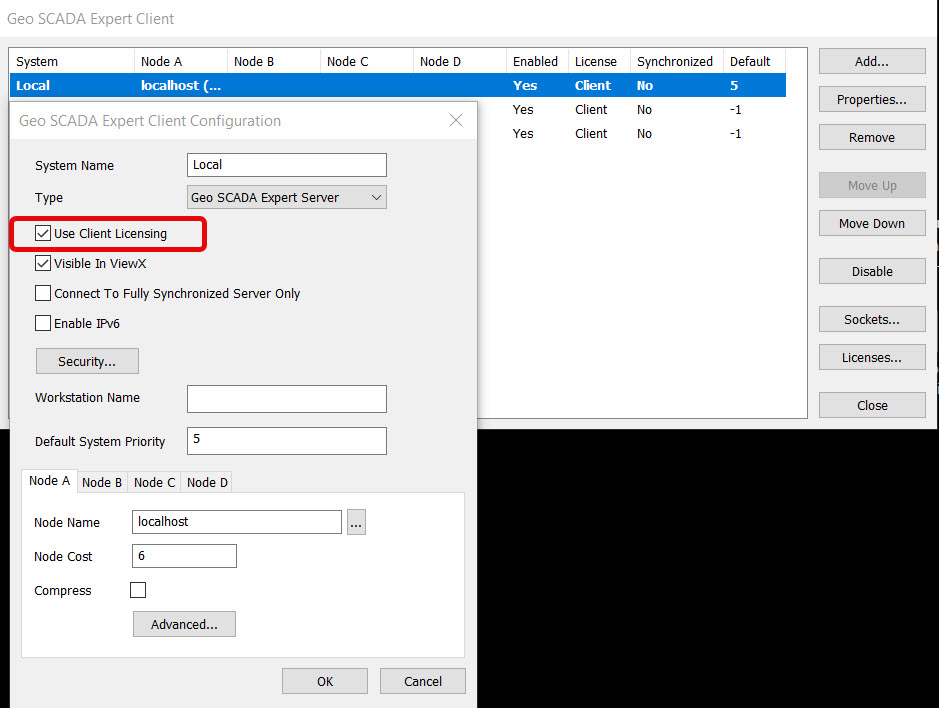Screen dimensions: 939x708
Task: Close the Client Configuration dialog with X
Action: pos(456,120)
